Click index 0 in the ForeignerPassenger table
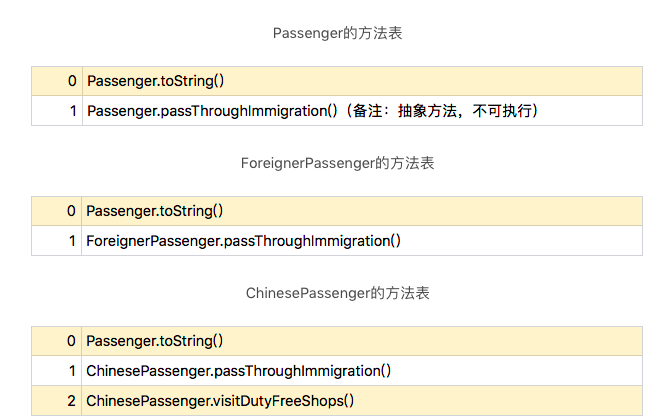 (71, 210)
